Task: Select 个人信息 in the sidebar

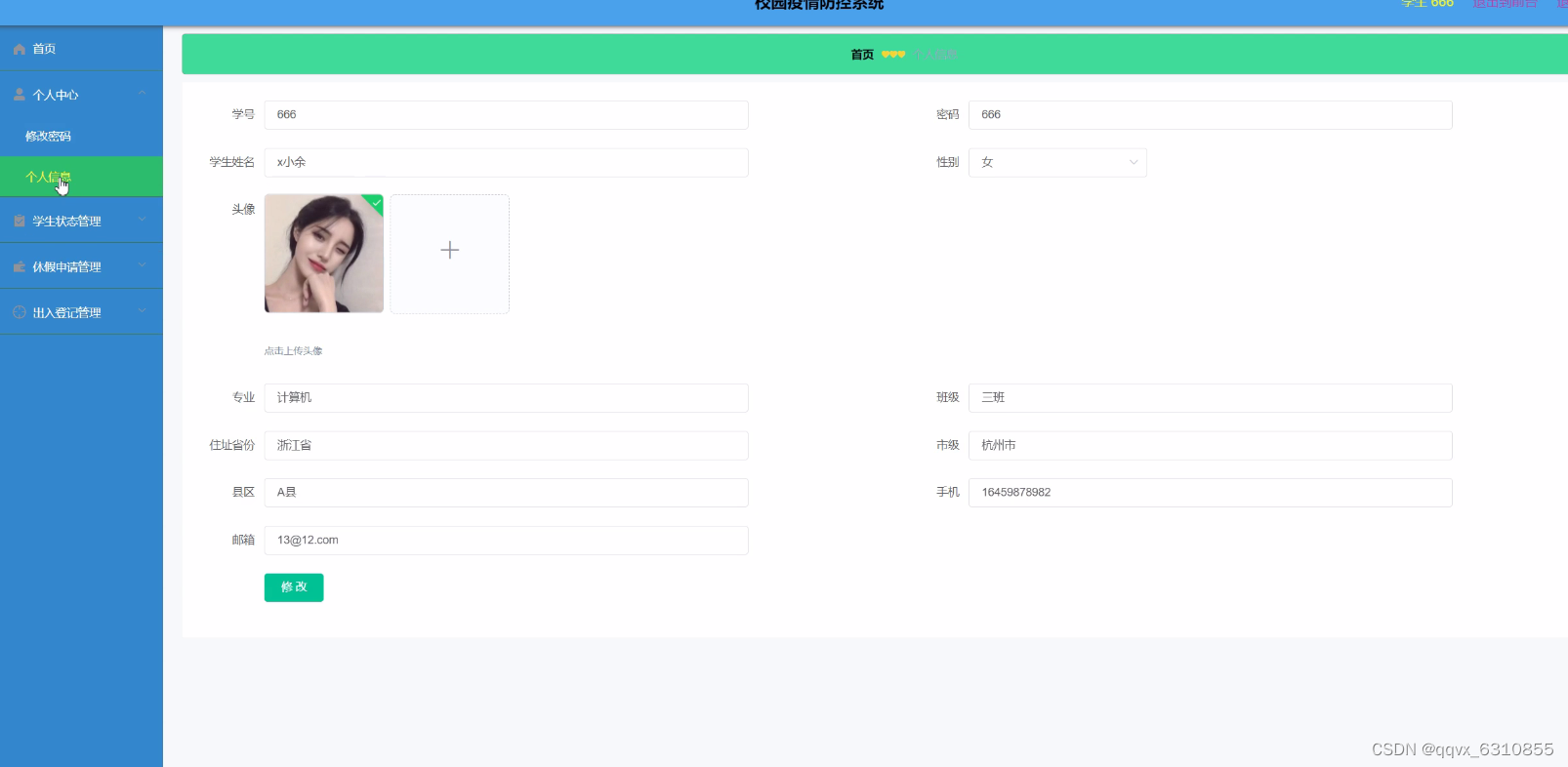Action: click(x=81, y=177)
